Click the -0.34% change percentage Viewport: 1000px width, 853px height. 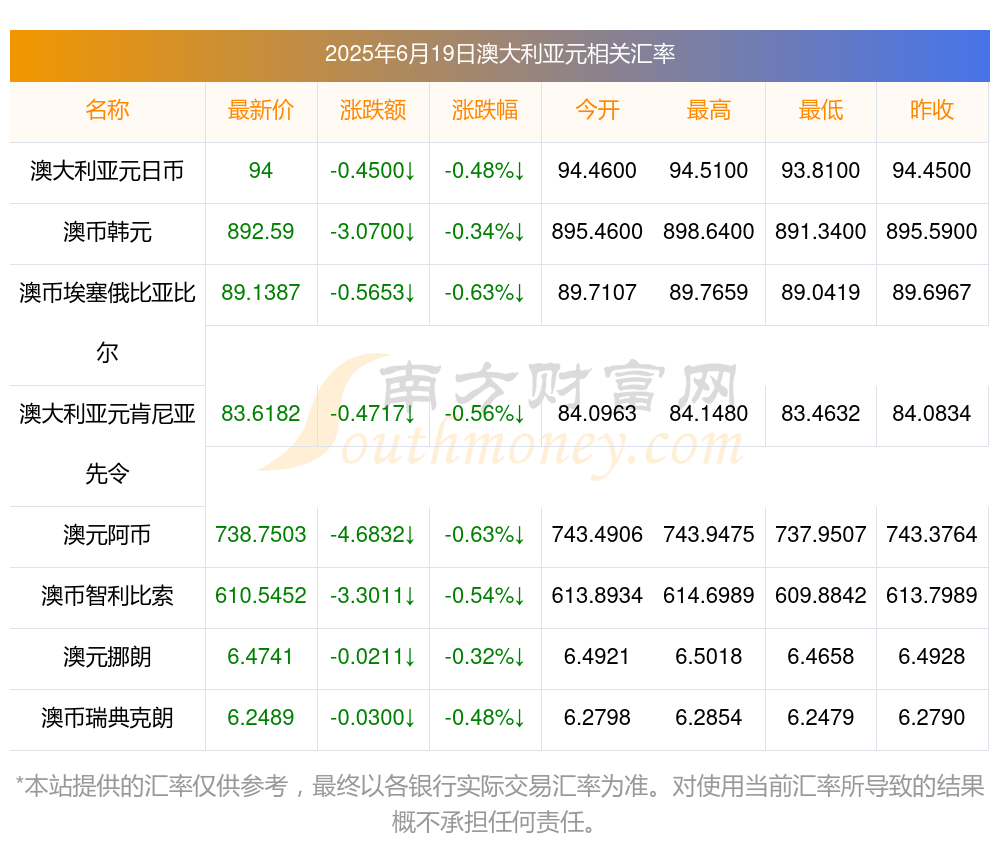coord(485,231)
